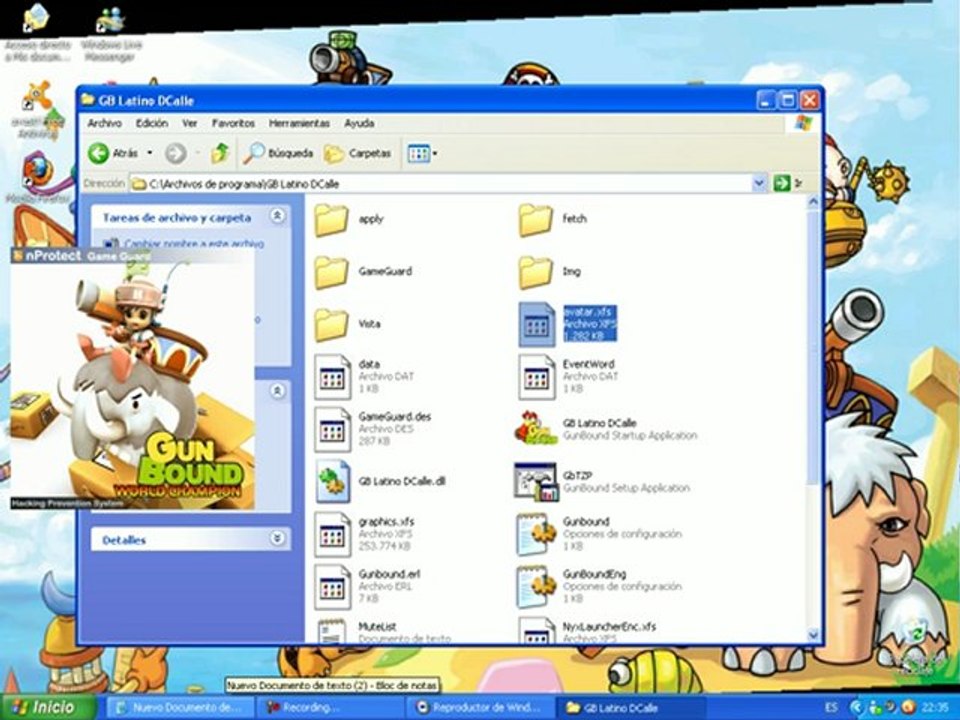Open the Herramientas menu
Image resolution: width=960 pixels, height=720 pixels.
[x=299, y=123]
